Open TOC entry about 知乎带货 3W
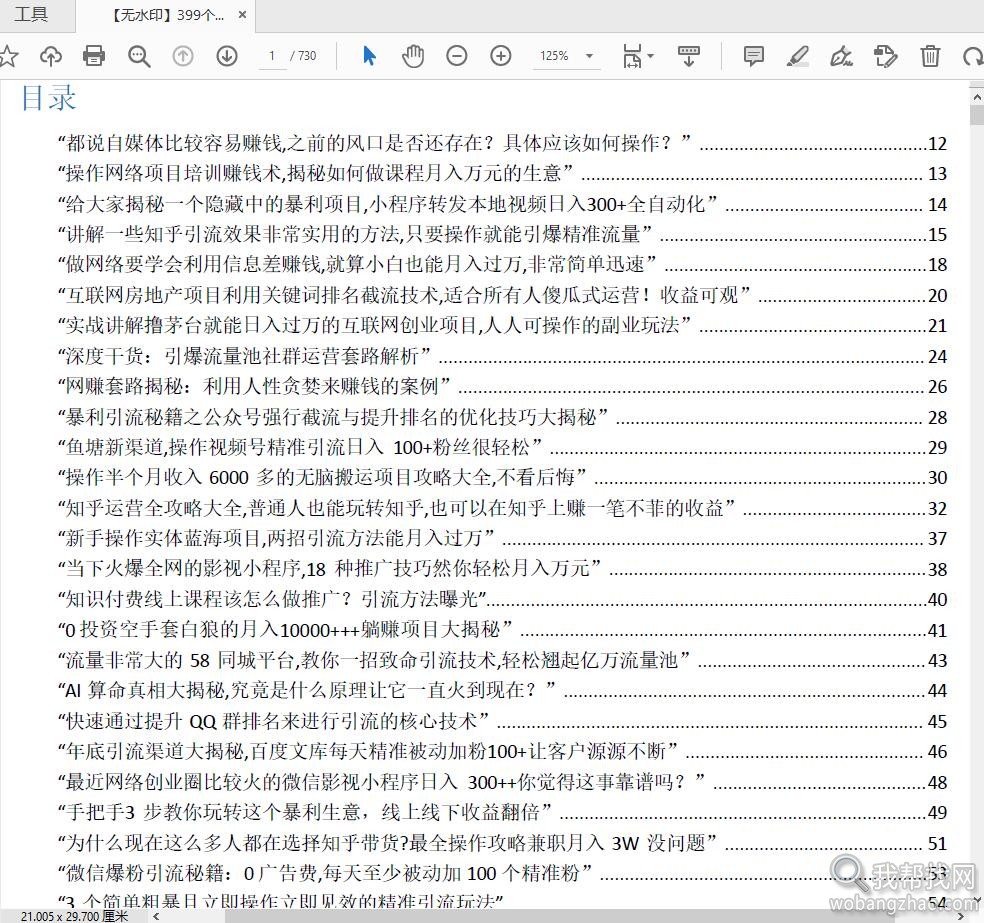 pyautogui.click(x=502, y=843)
